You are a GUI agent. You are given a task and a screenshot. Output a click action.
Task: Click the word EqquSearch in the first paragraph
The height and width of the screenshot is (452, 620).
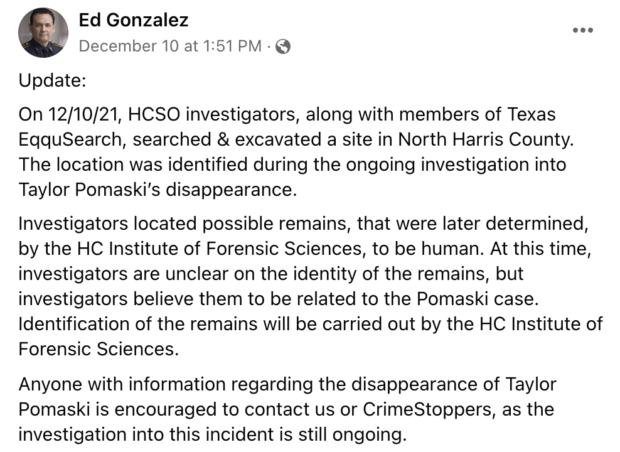point(70,140)
